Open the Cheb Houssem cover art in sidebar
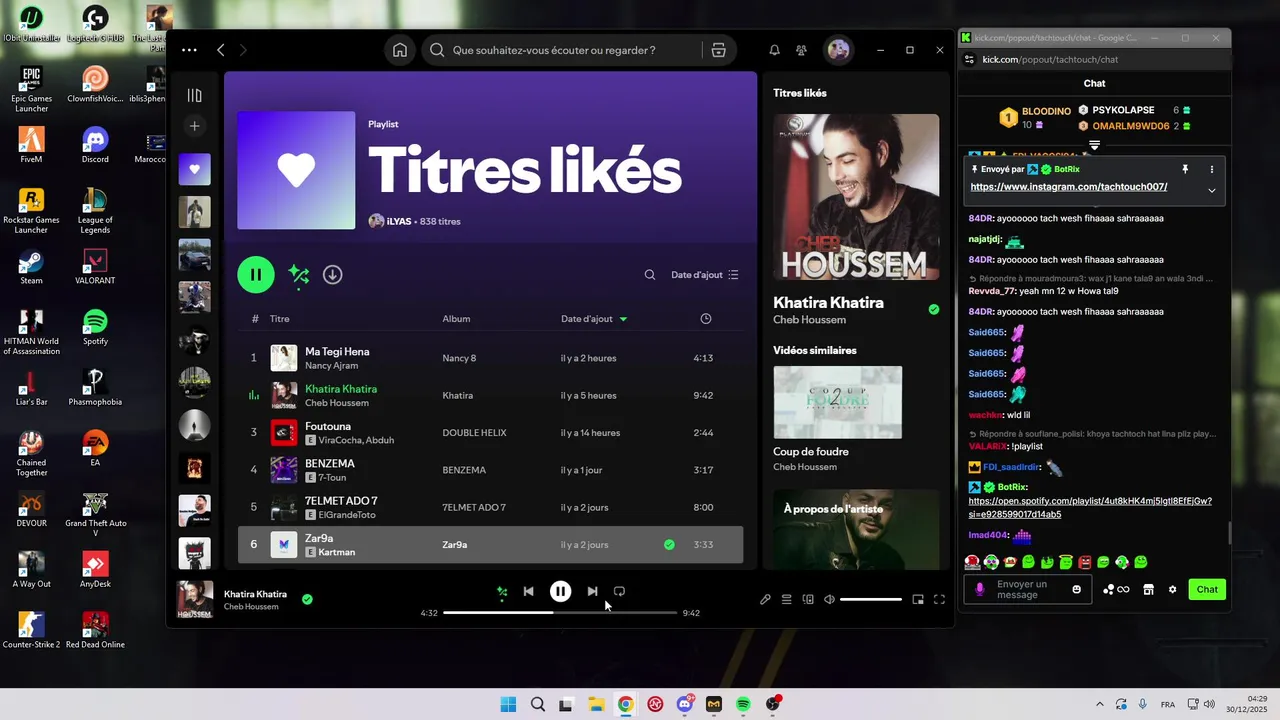The width and height of the screenshot is (1280, 720). pyautogui.click(x=856, y=197)
